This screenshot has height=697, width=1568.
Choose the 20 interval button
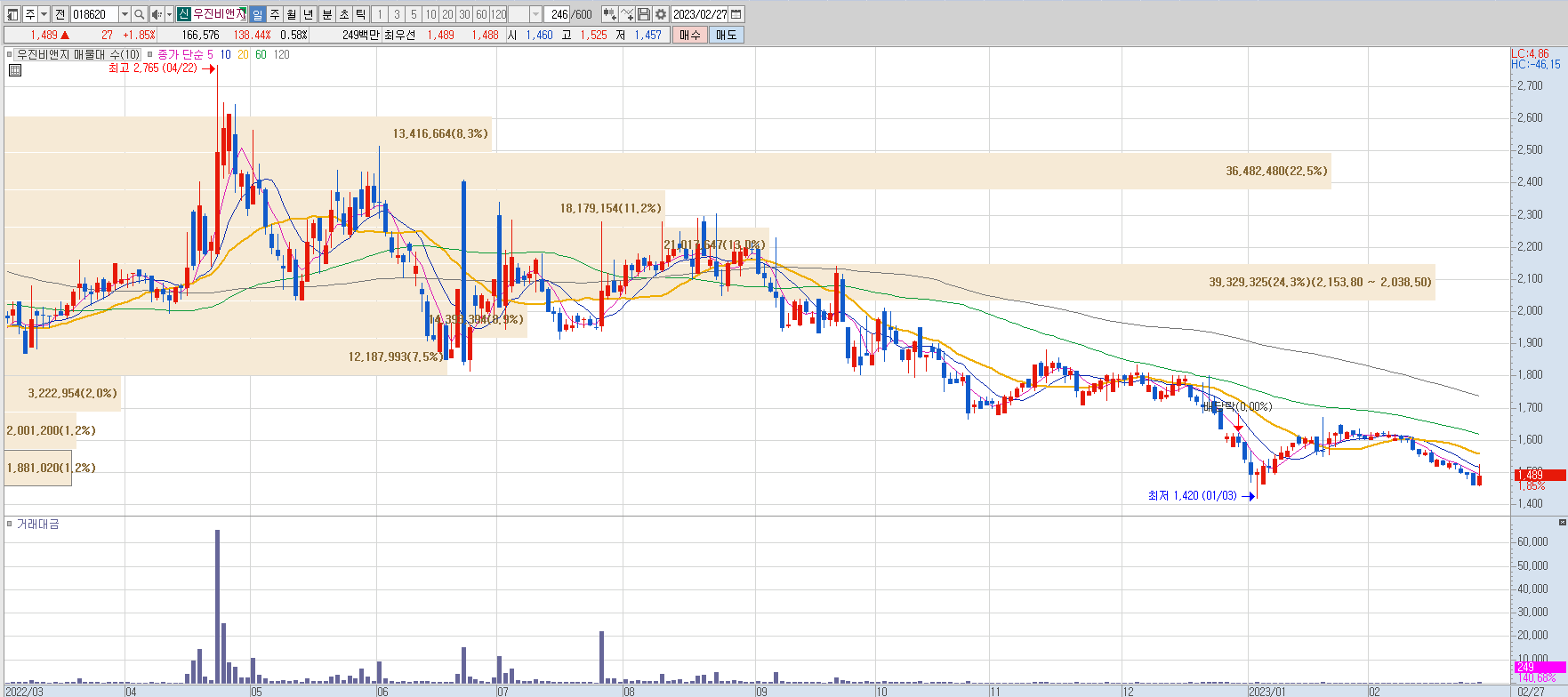[x=447, y=14]
